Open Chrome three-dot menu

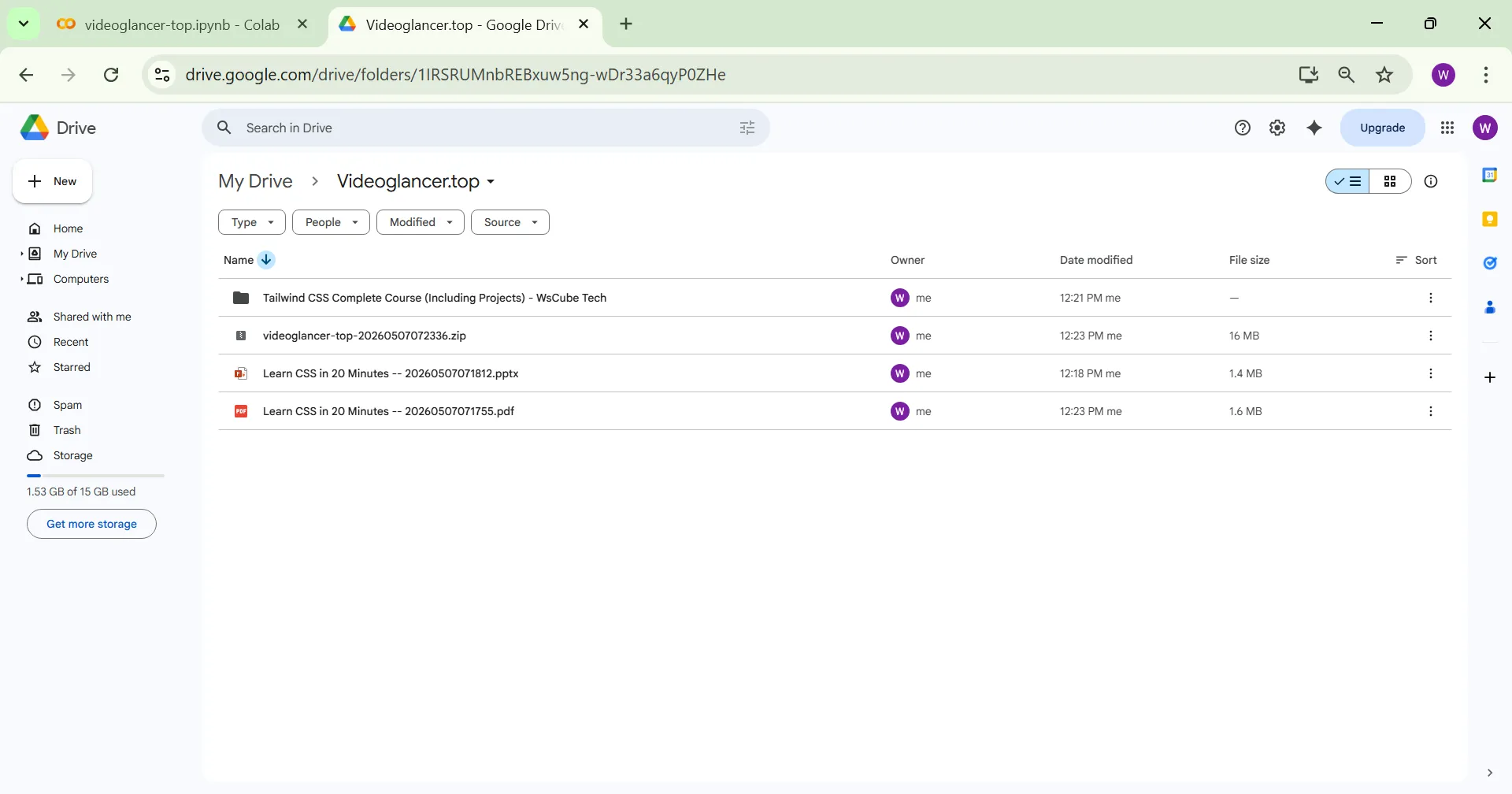[1486, 75]
